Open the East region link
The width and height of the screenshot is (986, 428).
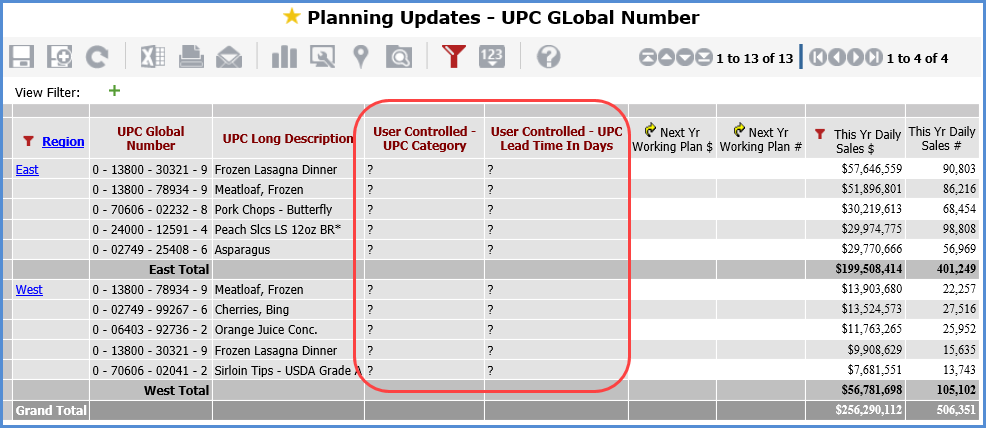pos(27,170)
